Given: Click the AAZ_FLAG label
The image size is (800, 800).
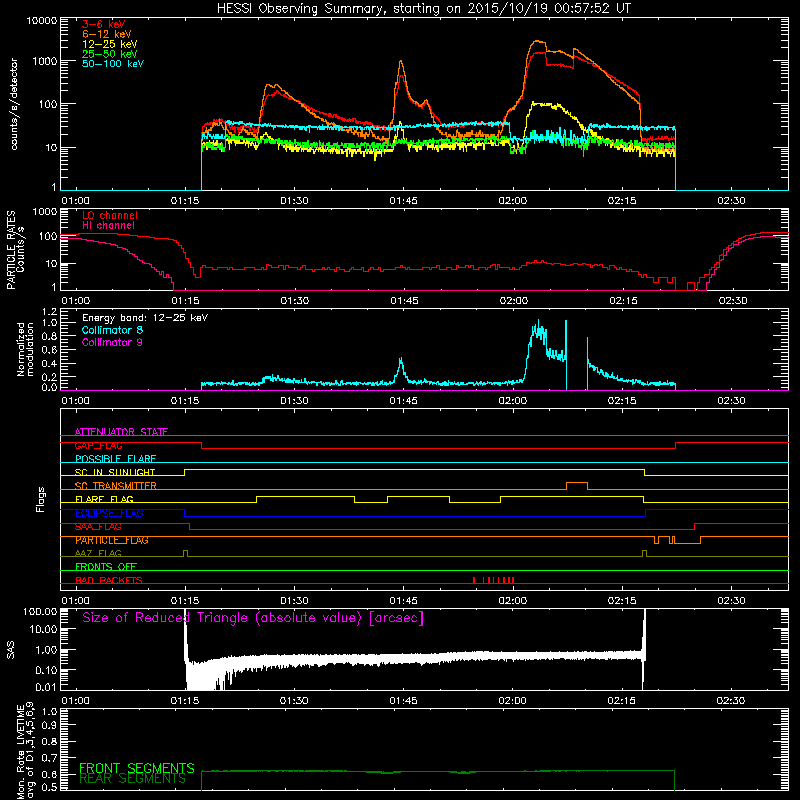Looking at the screenshot, I should [x=98, y=553].
